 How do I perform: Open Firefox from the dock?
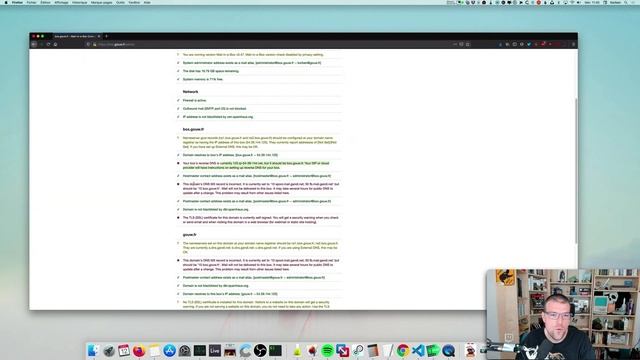[139, 350]
